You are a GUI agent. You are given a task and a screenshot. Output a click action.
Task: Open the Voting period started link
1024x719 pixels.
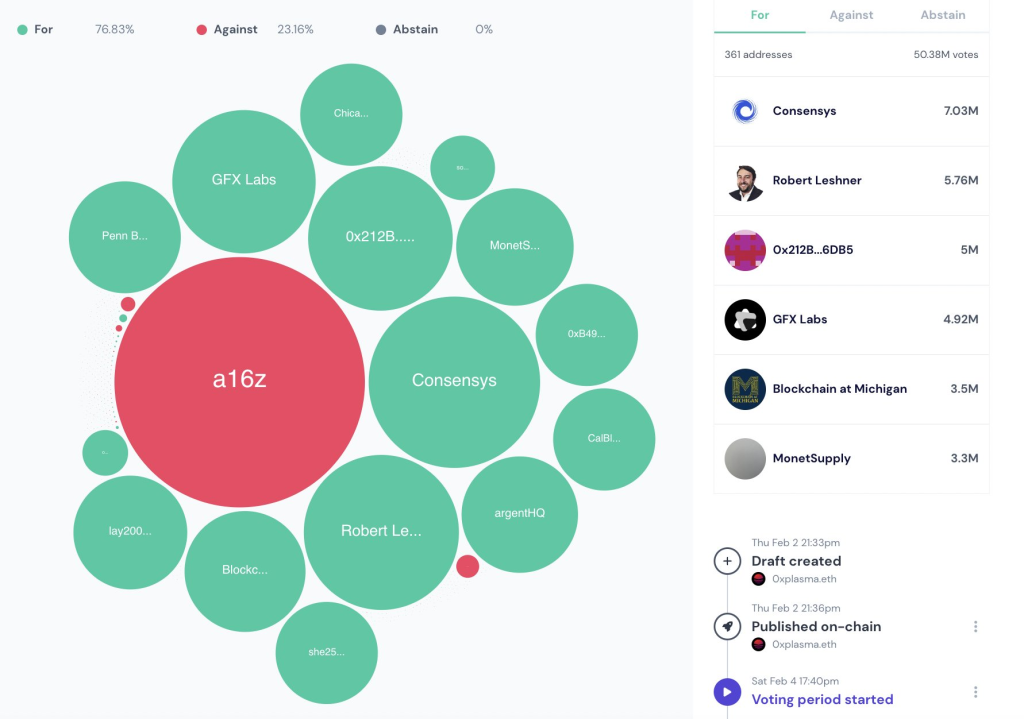pyautogui.click(x=822, y=699)
